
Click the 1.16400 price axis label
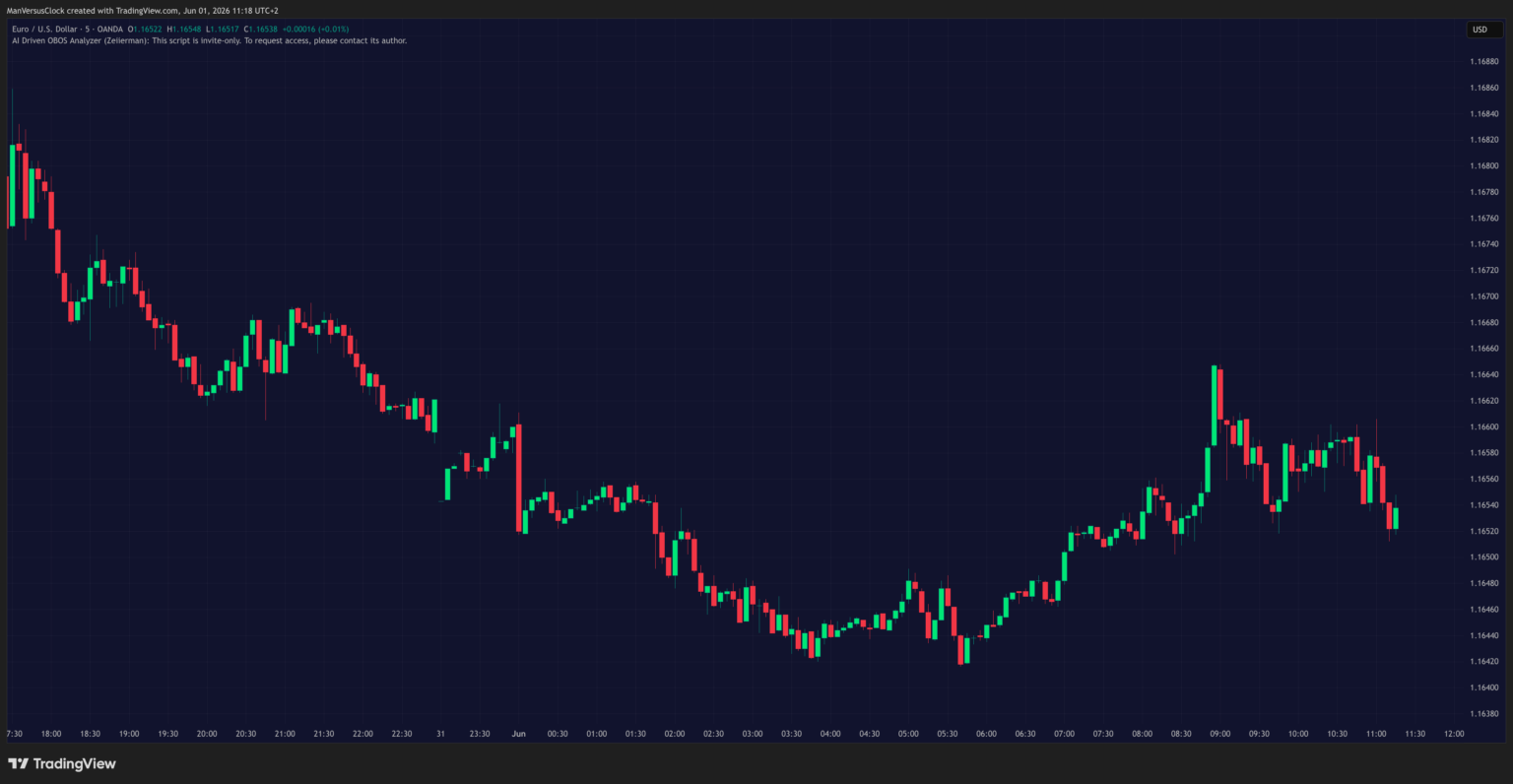tap(1484, 687)
